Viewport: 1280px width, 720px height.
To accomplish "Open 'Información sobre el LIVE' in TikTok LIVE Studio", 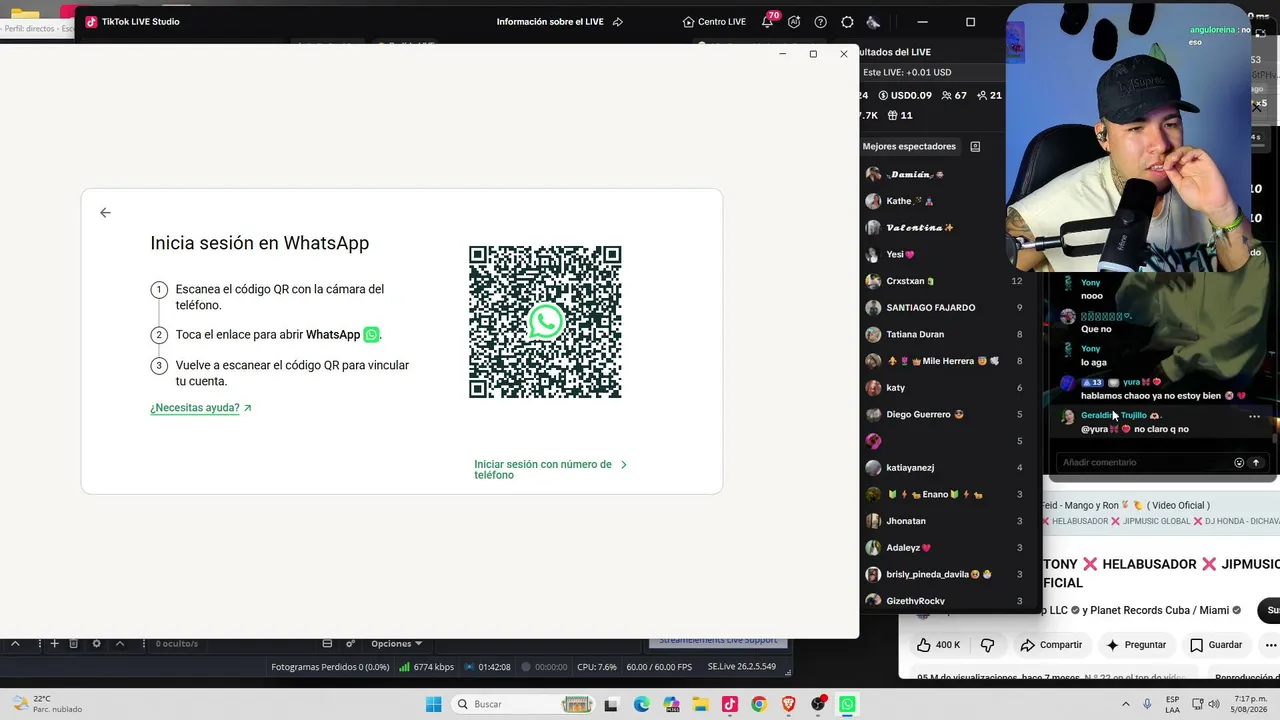I will click(560, 22).
